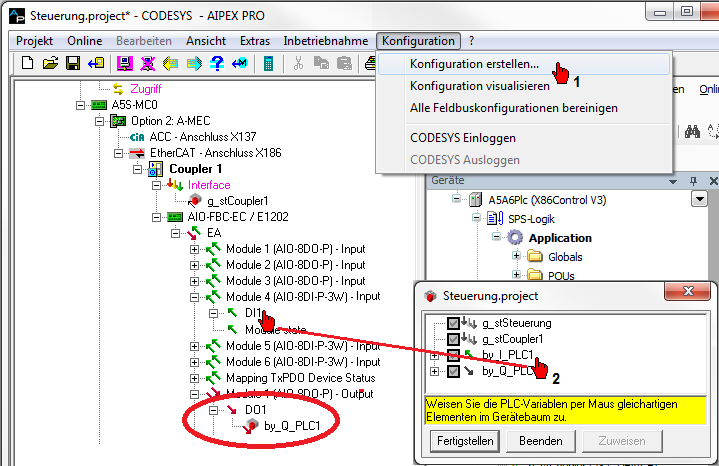
Task: Click the Application gear icon
Action: pyautogui.click(x=515, y=238)
